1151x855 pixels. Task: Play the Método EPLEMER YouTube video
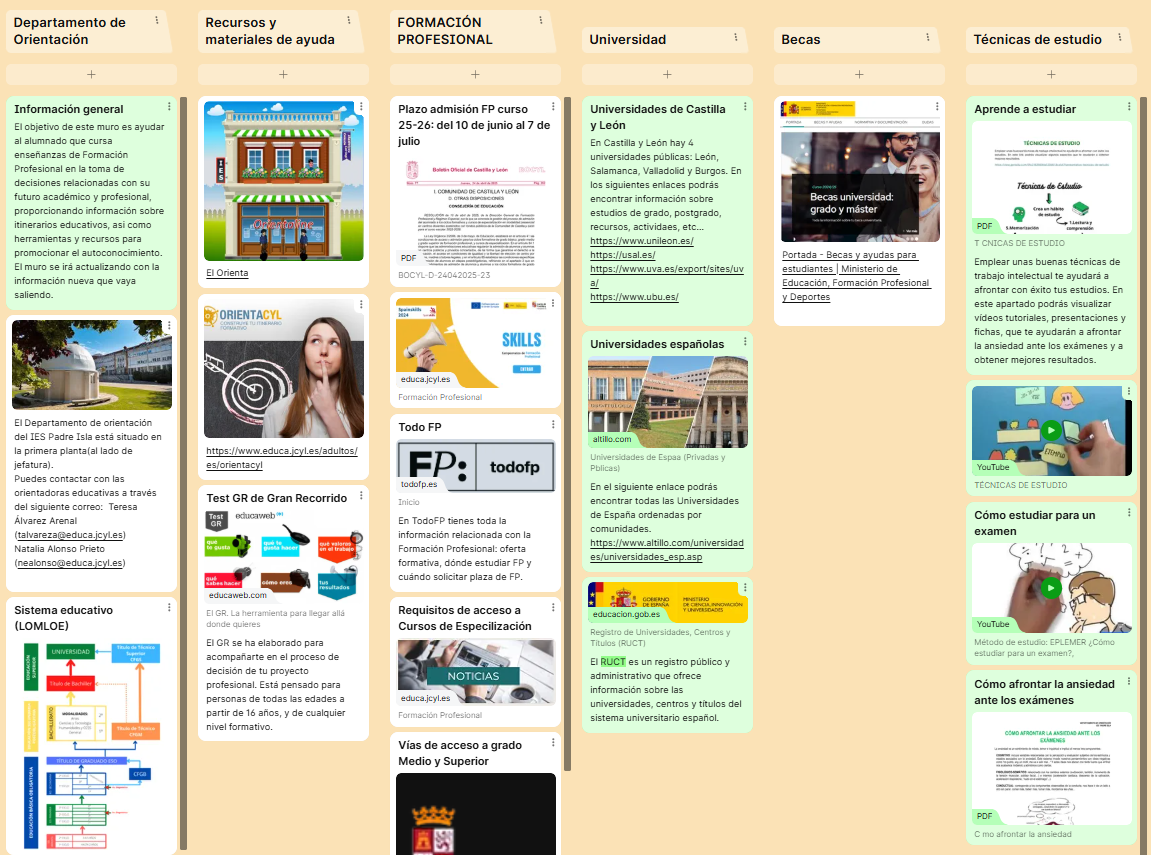tap(1051, 588)
